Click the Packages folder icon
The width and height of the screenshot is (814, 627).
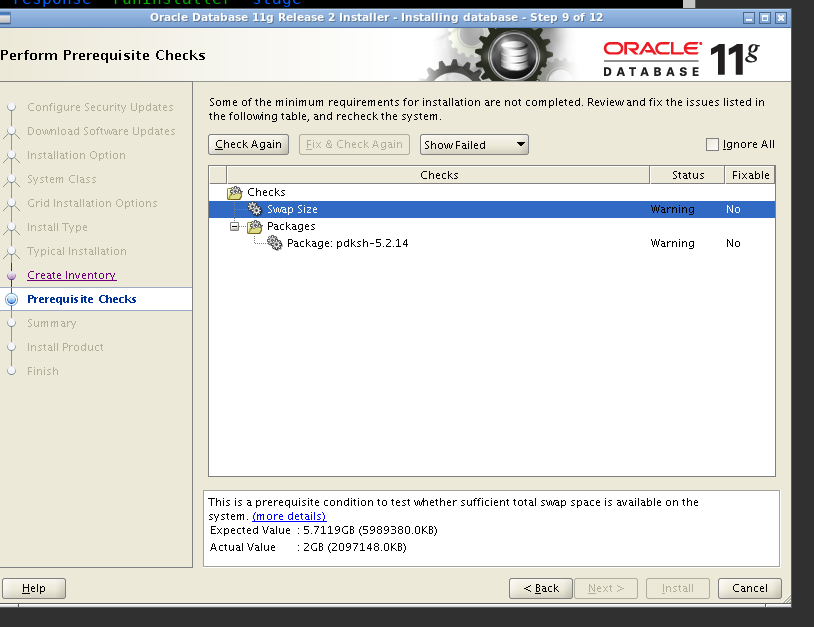click(254, 226)
